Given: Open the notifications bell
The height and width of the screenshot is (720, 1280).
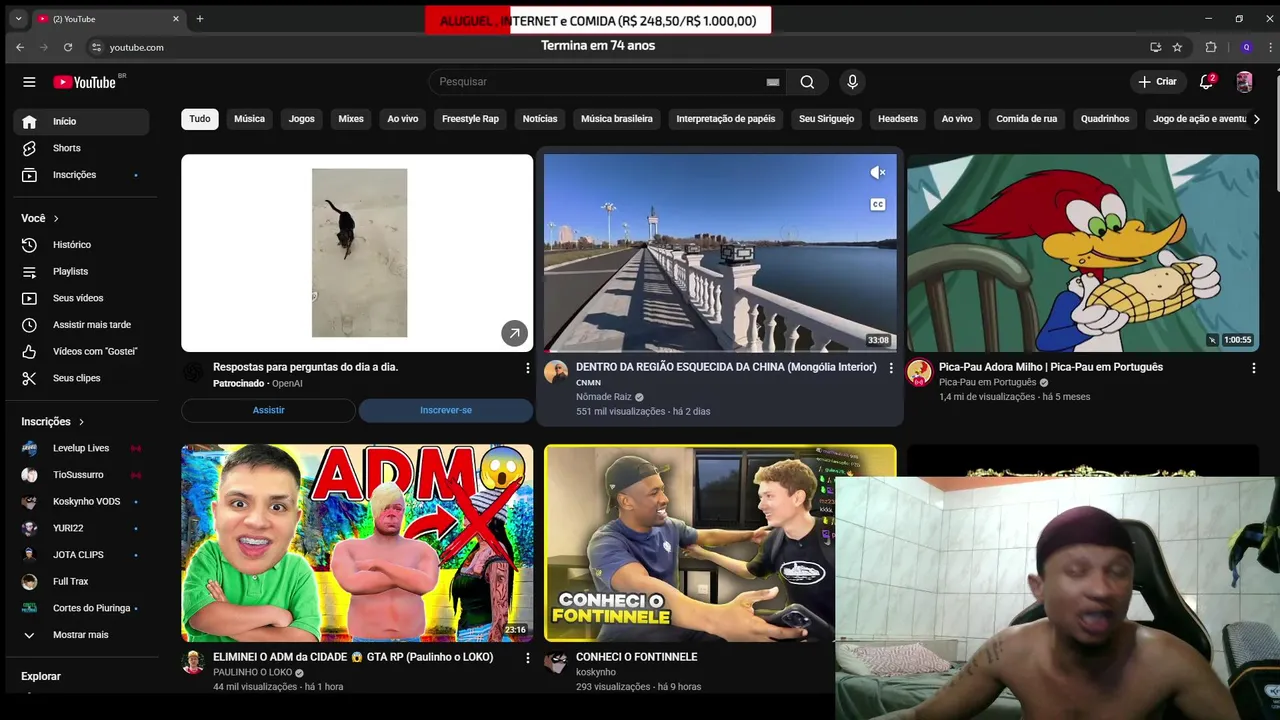Looking at the screenshot, I should coord(1207,82).
